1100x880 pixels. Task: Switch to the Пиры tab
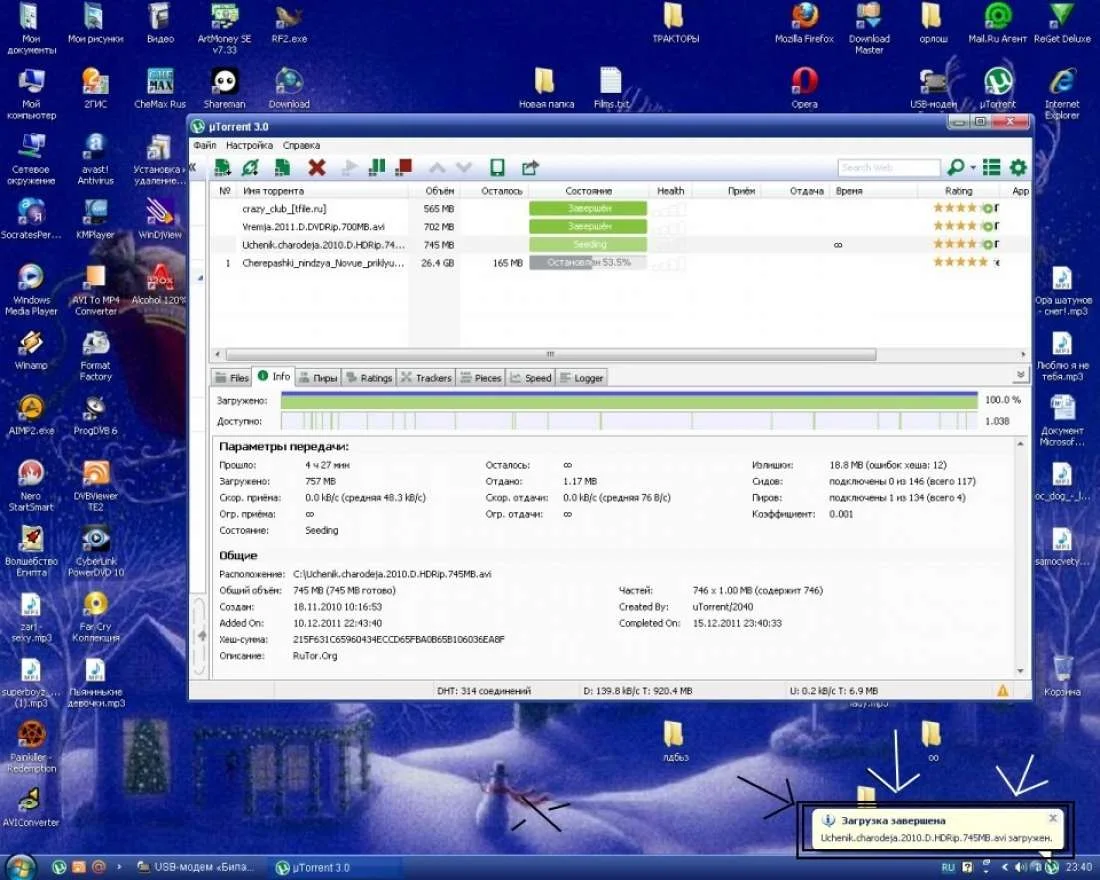click(x=318, y=378)
